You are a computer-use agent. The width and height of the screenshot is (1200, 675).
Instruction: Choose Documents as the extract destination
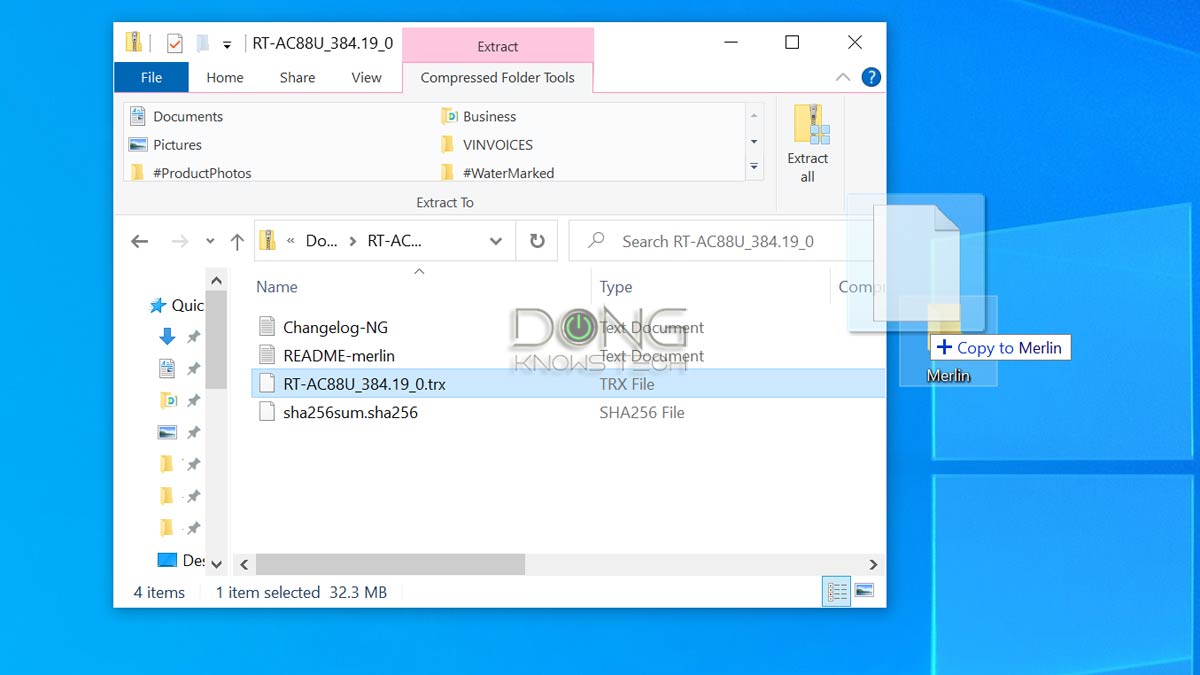pyautogui.click(x=187, y=117)
